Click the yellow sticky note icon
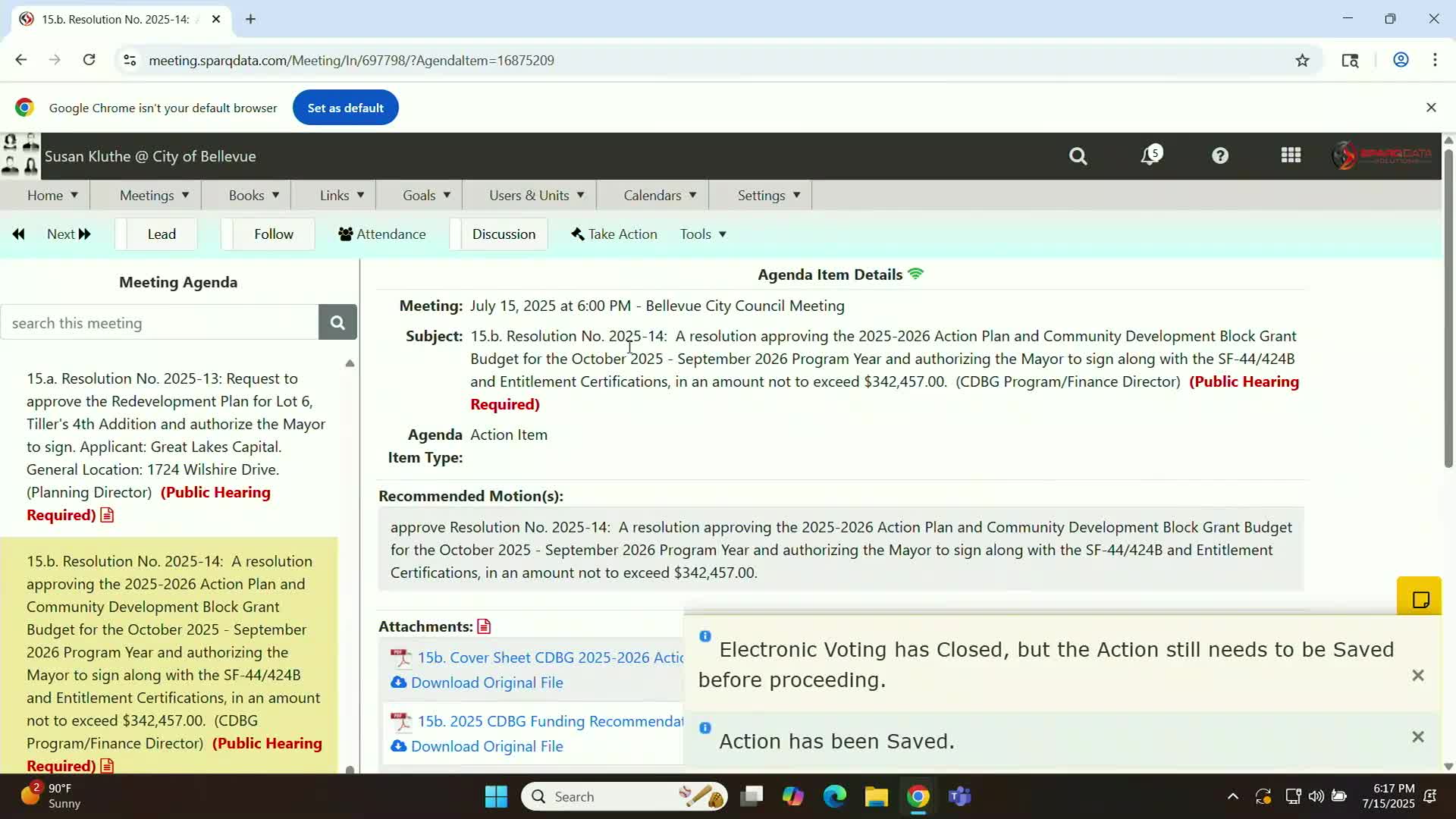This screenshot has width=1456, height=819. click(1420, 600)
